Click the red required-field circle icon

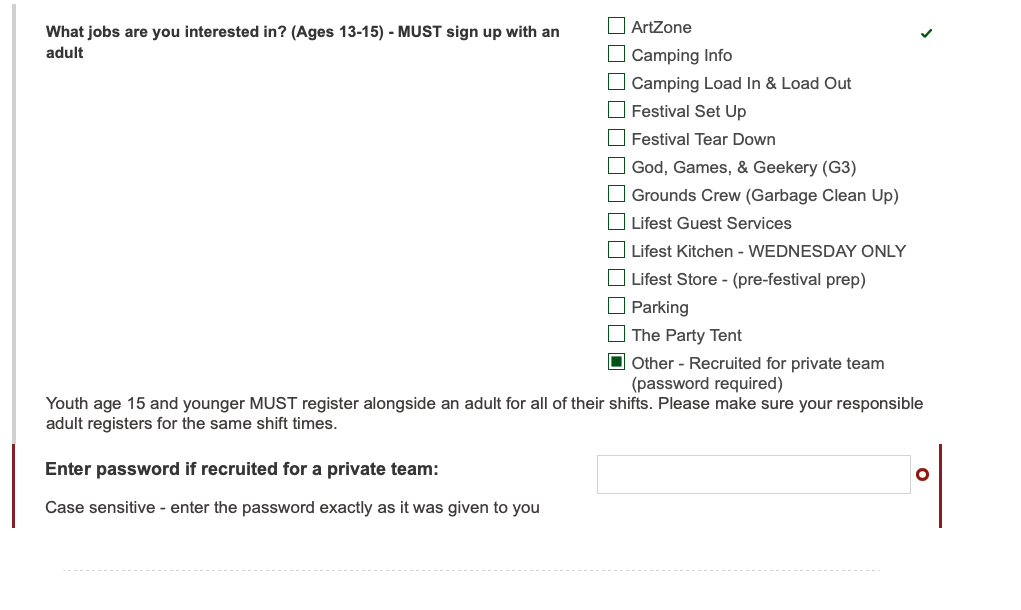point(922,475)
